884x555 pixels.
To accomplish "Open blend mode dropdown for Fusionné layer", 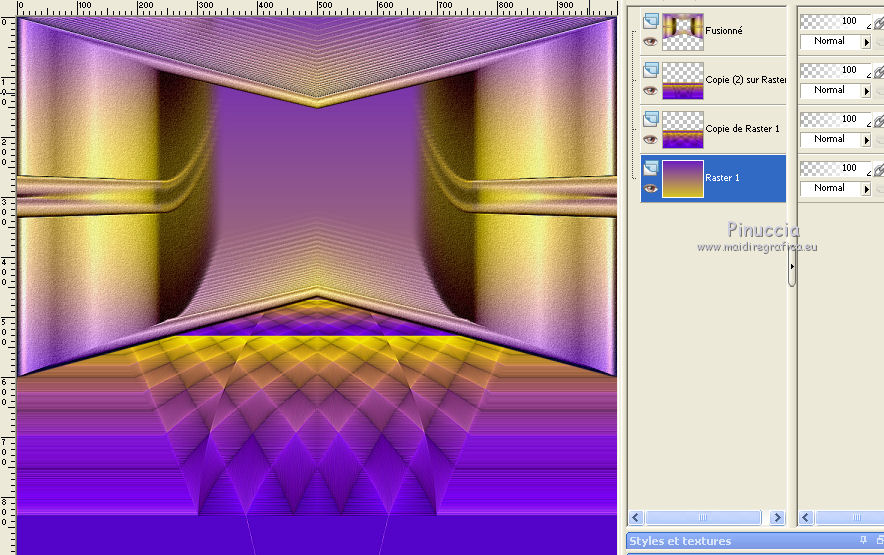I will [x=866, y=42].
